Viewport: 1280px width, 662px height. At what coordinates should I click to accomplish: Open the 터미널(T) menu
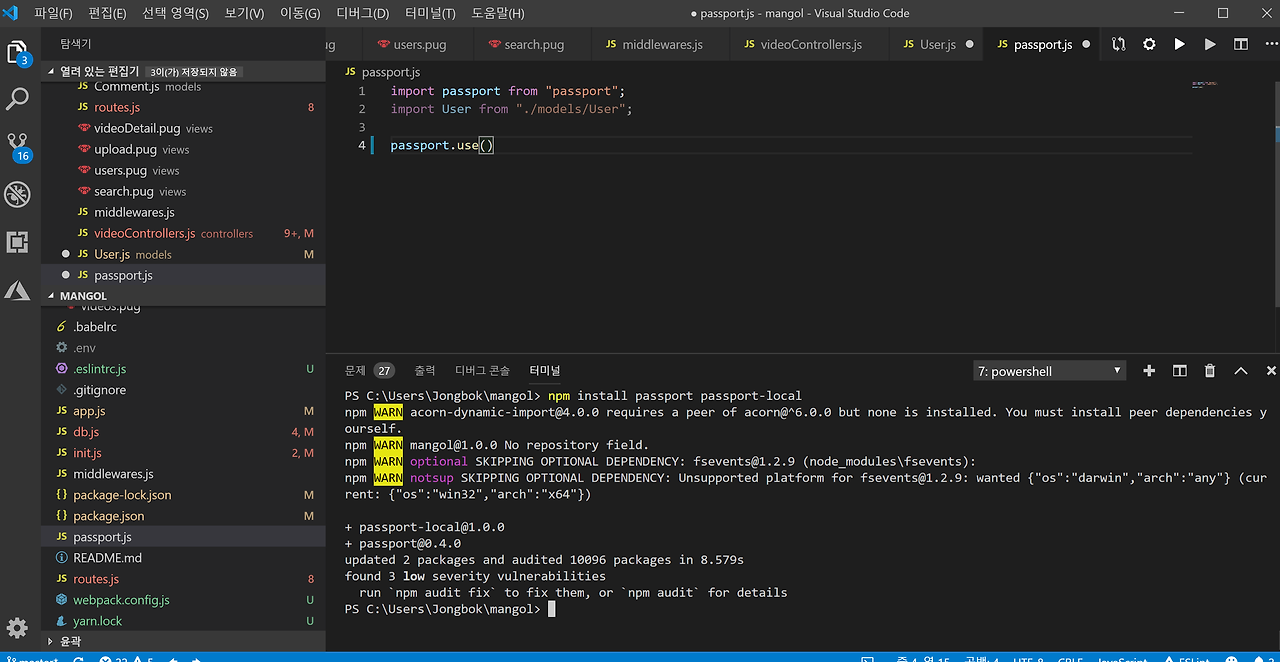430,13
